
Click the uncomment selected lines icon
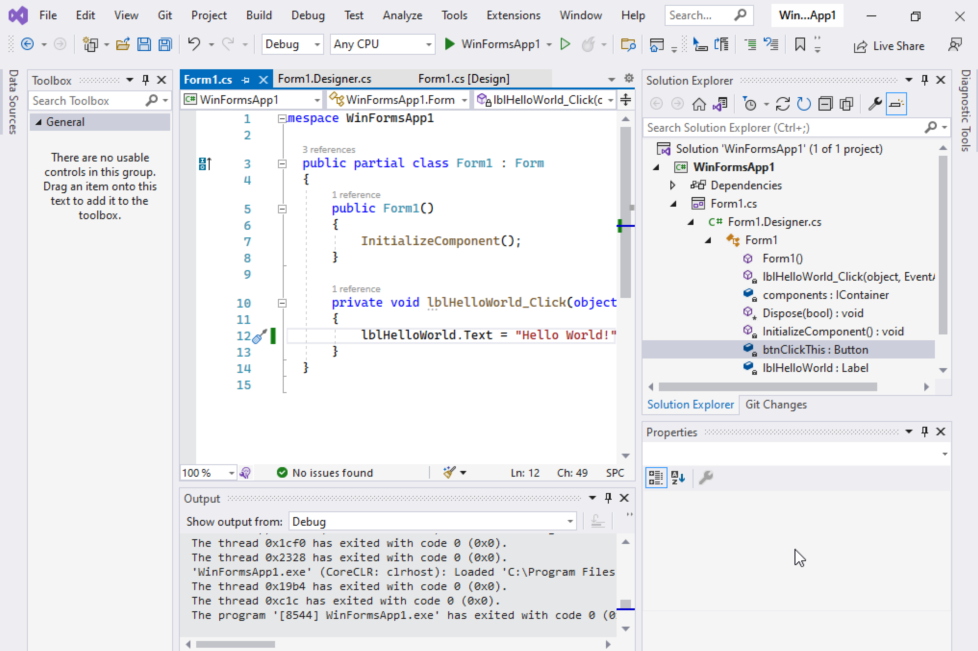tap(772, 44)
